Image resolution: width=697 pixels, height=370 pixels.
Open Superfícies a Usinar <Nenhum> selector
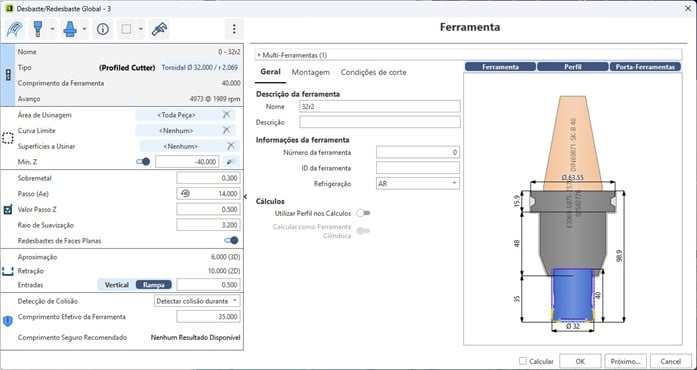[180, 146]
